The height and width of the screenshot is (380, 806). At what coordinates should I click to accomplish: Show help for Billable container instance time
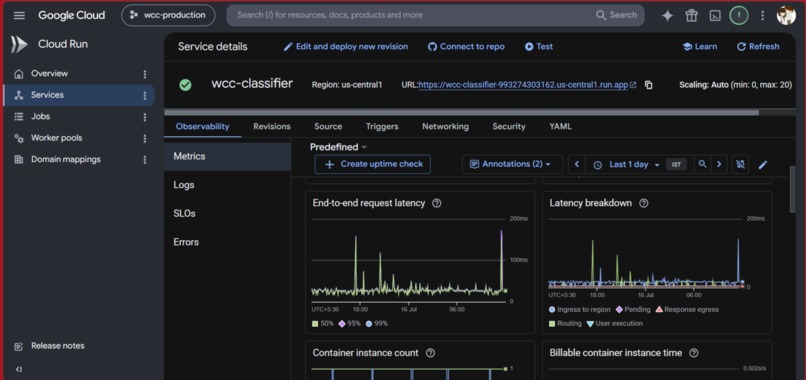(694, 353)
